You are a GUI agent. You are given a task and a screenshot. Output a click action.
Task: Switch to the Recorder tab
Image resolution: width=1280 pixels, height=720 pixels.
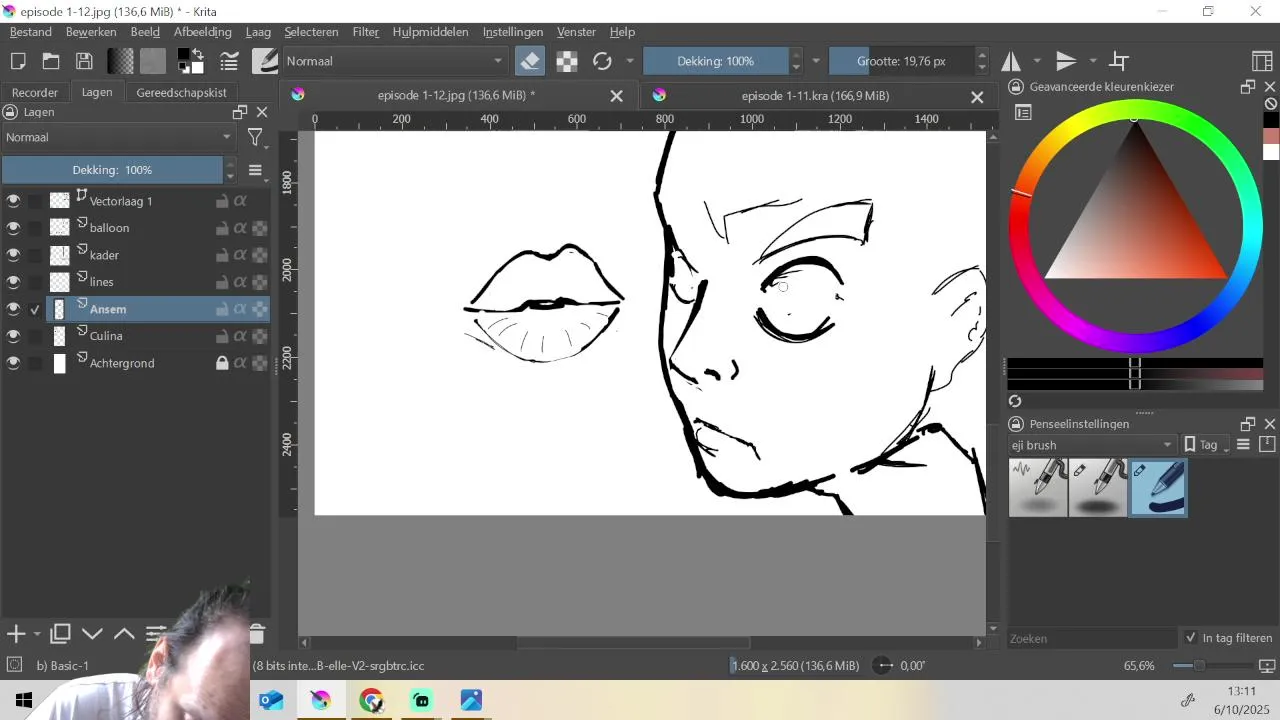coord(35,92)
